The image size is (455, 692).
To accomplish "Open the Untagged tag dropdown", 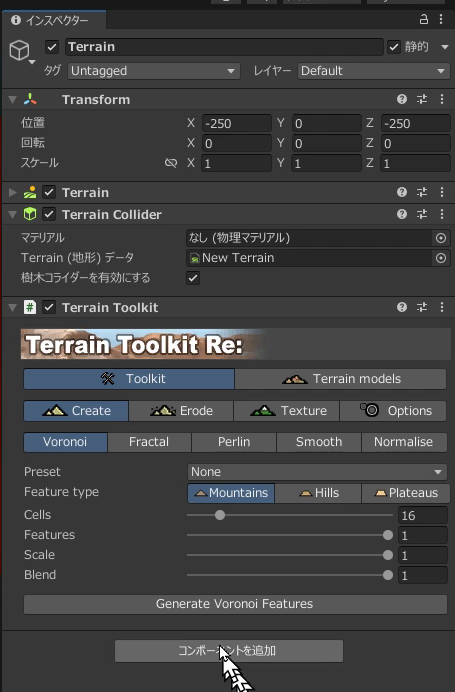I will point(154,71).
